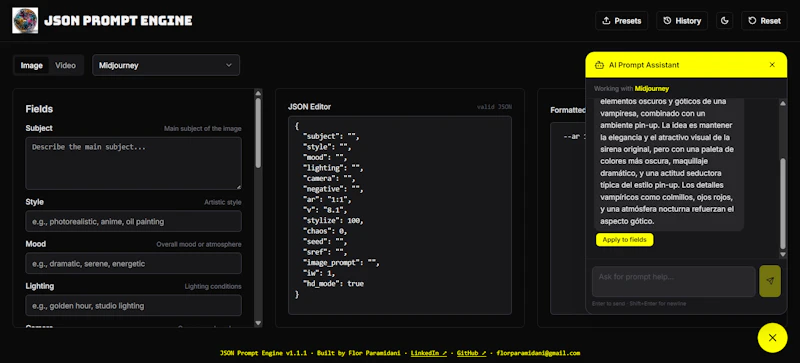Open the Presets menu
Screen dimensions: 800x363
point(621,21)
